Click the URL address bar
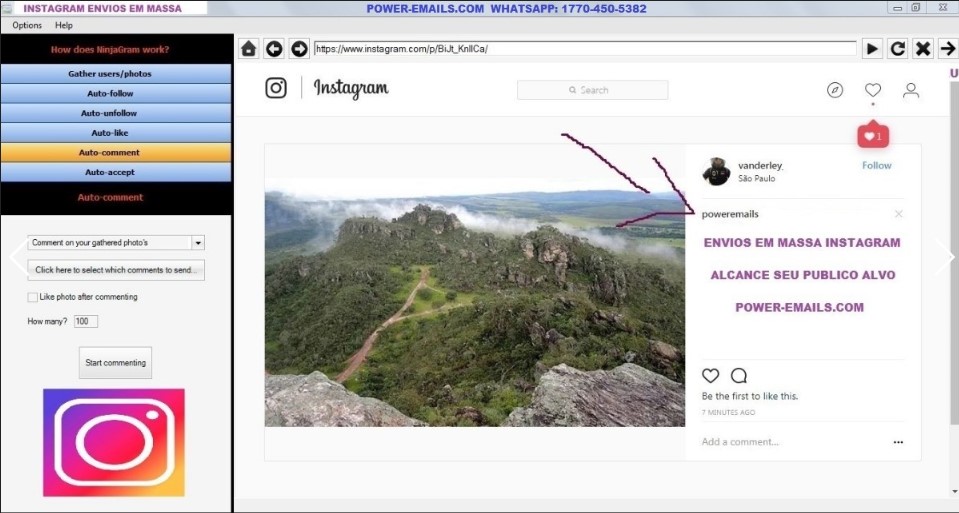The image size is (959, 513). (x=585, y=48)
